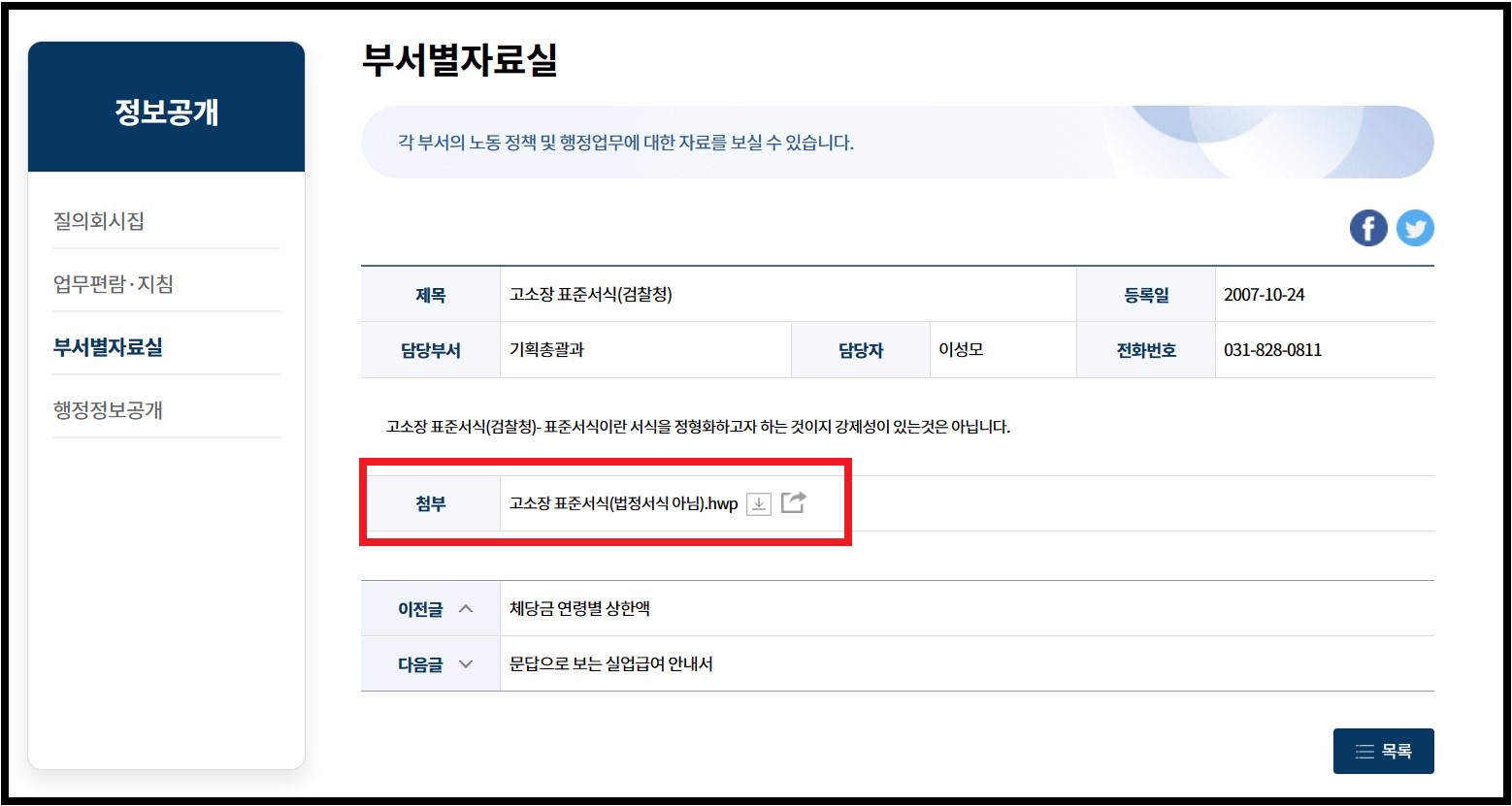Click the banner text about 노동 정책 자료
1512x806 pixels.
[x=626, y=143]
